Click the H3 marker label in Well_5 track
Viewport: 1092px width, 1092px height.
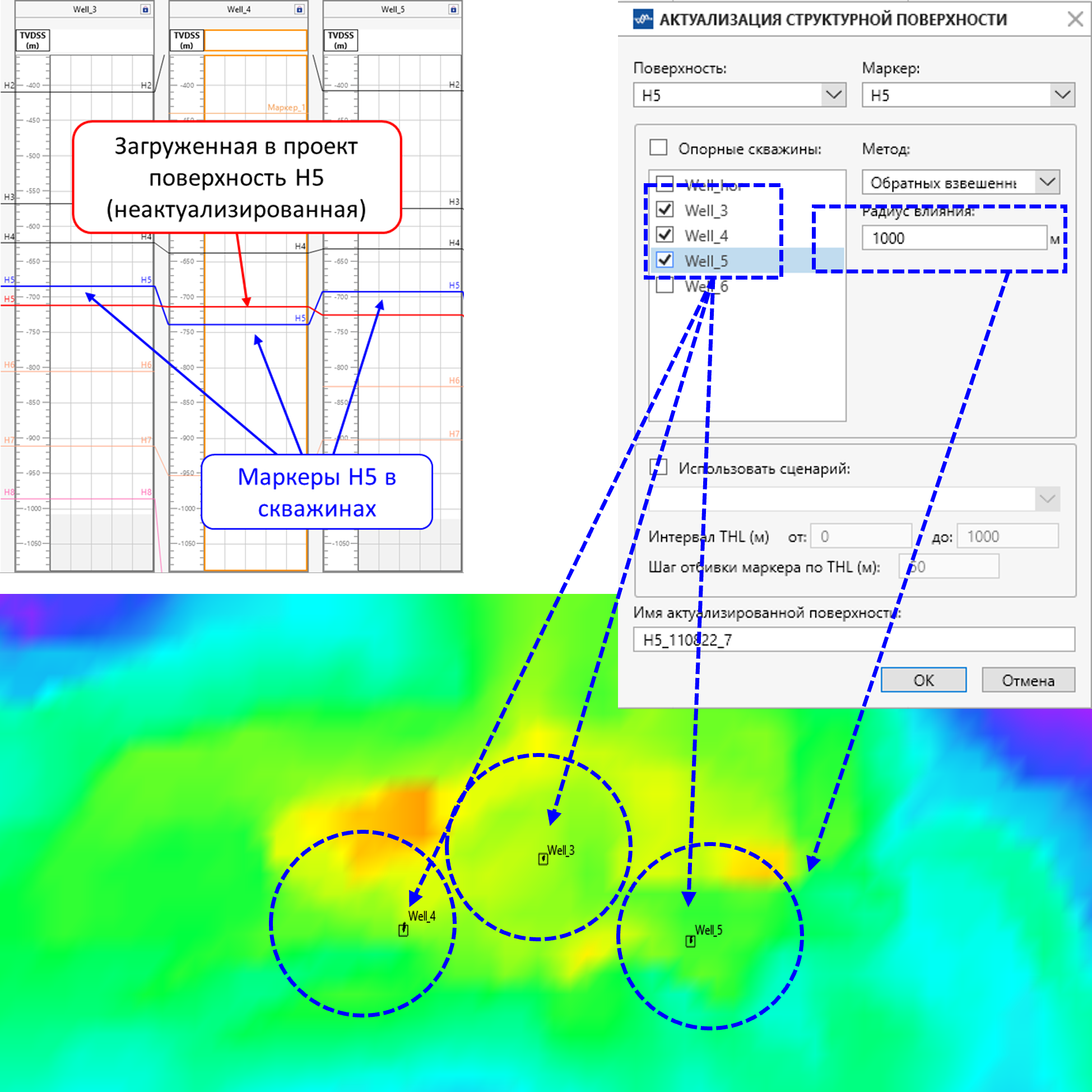click(x=454, y=202)
